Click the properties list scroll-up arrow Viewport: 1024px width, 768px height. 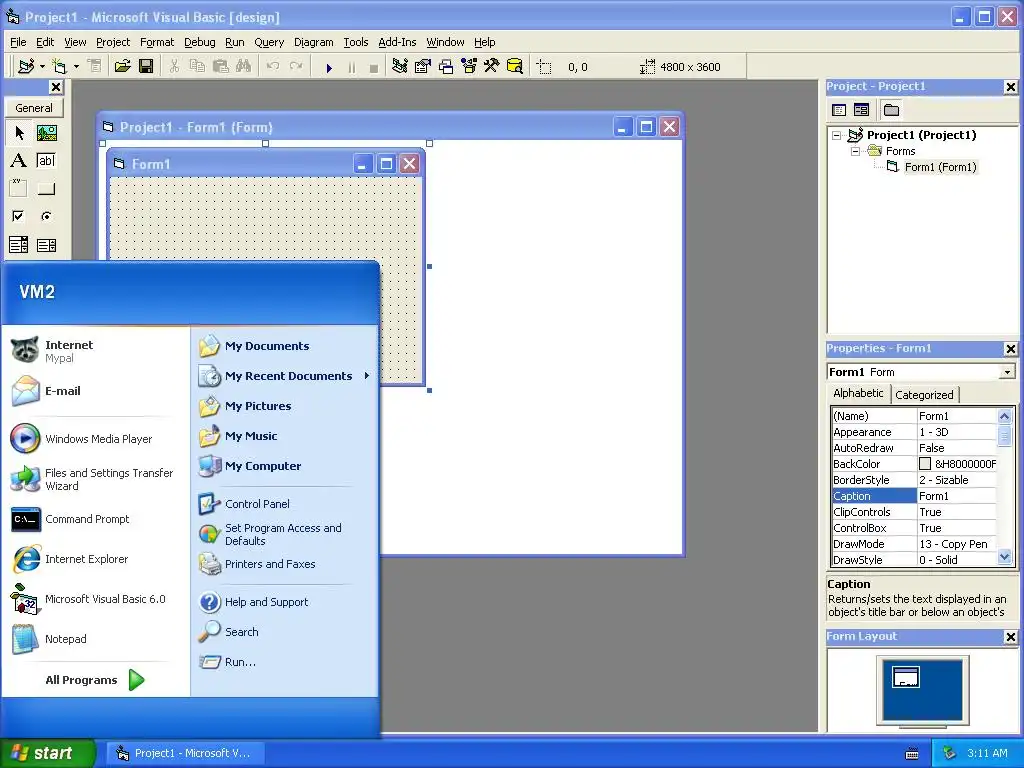coord(1004,416)
